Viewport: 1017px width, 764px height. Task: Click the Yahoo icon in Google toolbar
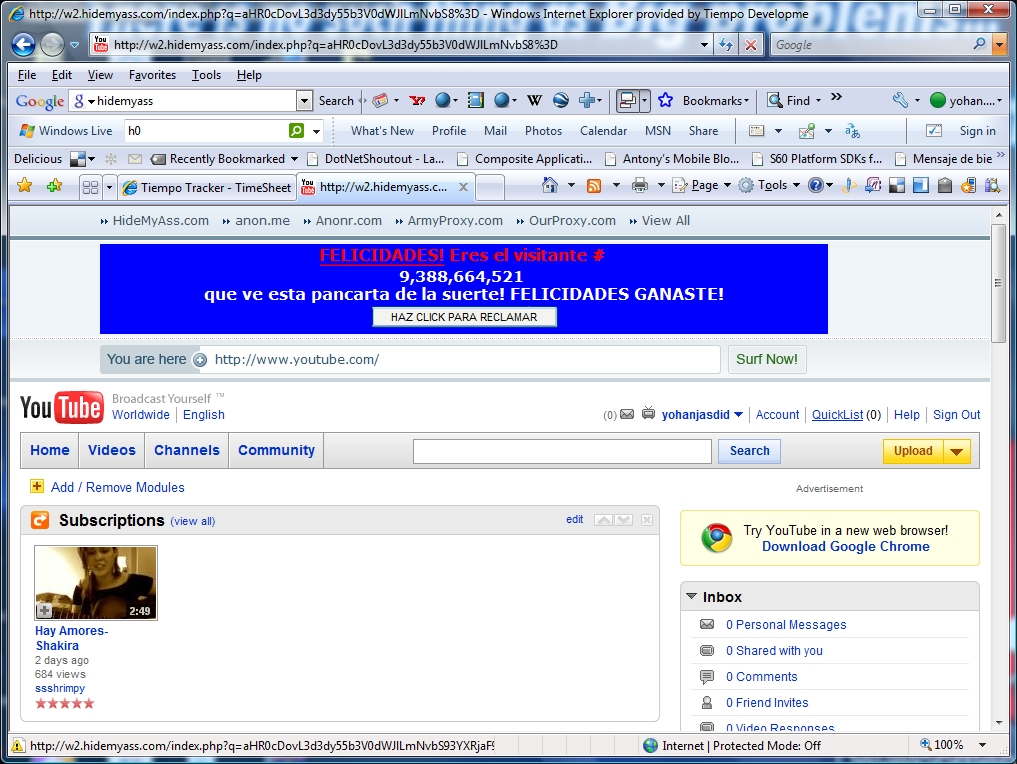pos(417,101)
